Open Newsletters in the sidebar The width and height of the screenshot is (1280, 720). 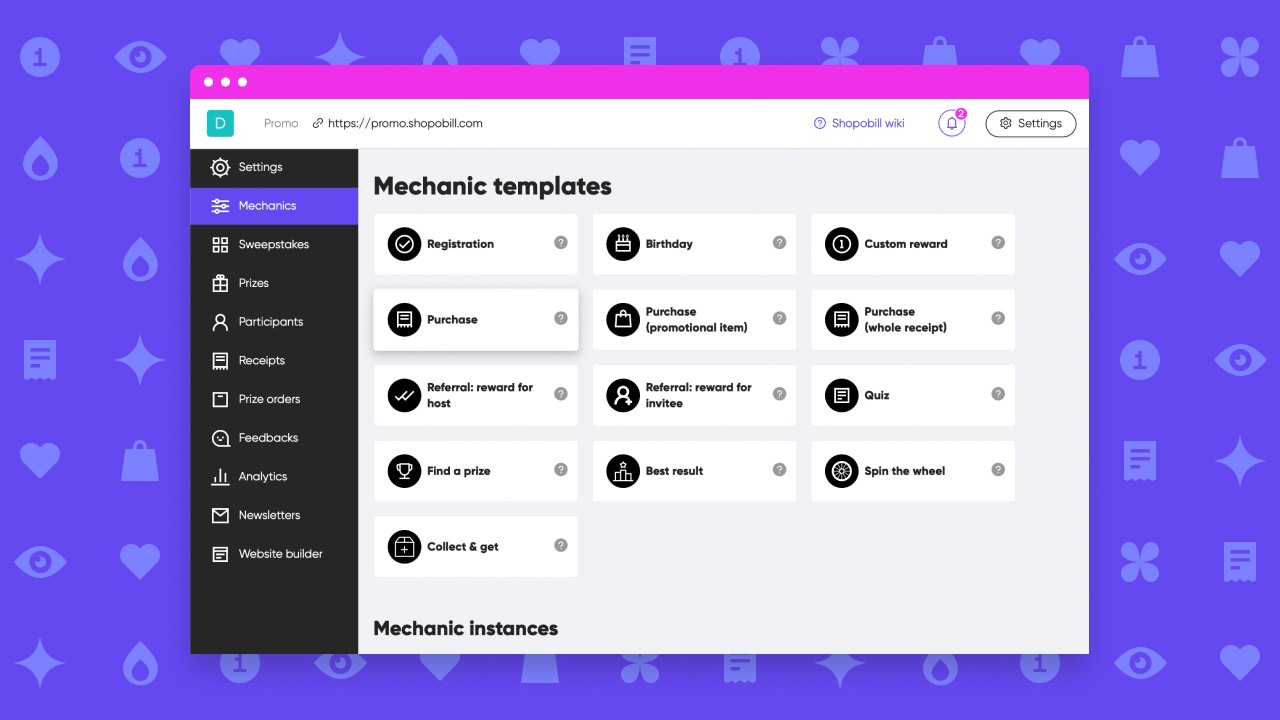(x=274, y=515)
